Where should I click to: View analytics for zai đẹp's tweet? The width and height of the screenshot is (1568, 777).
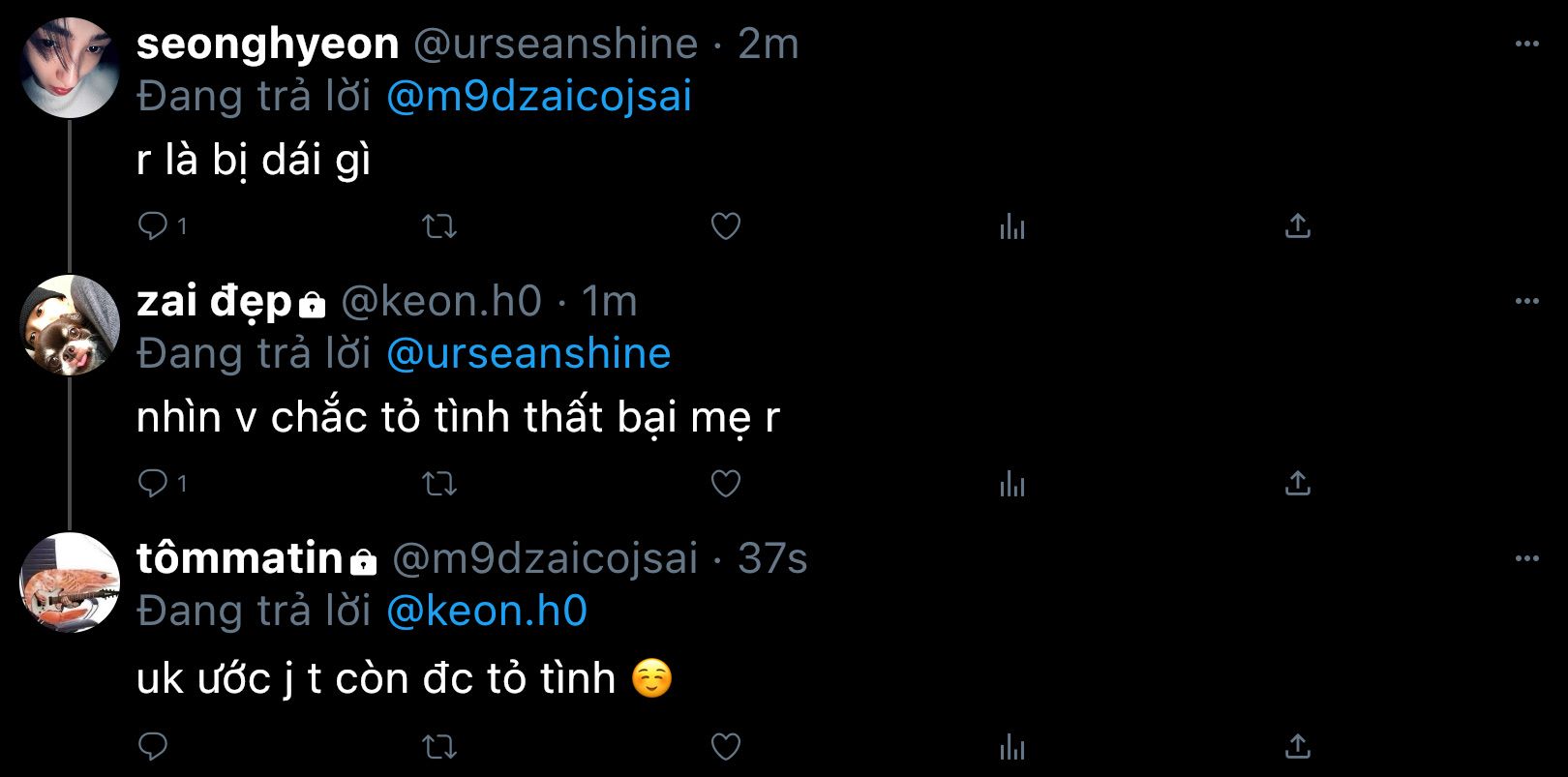pyautogui.click(x=1011, y=483)
